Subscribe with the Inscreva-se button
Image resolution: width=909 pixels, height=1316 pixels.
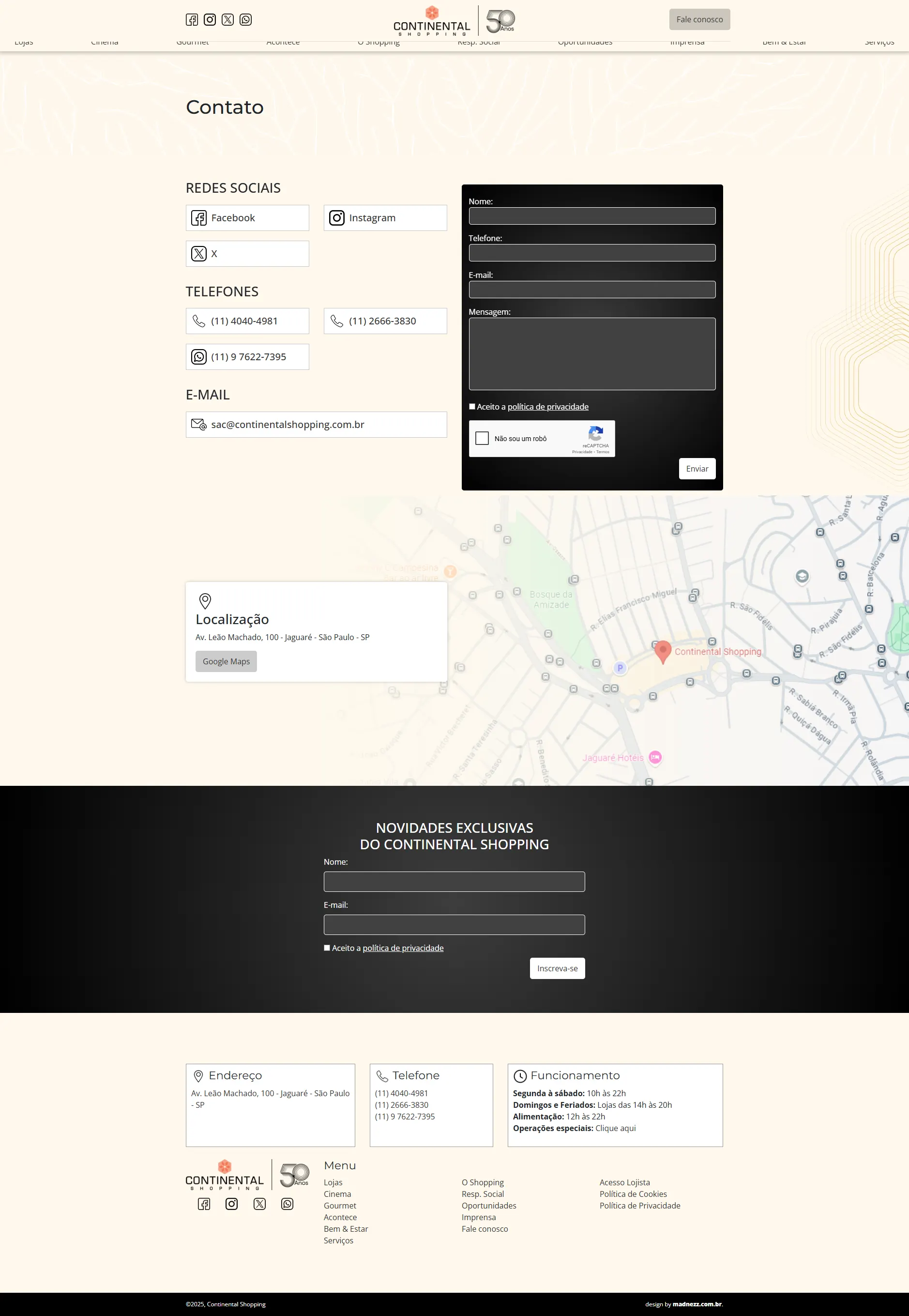tap(557, 968)
